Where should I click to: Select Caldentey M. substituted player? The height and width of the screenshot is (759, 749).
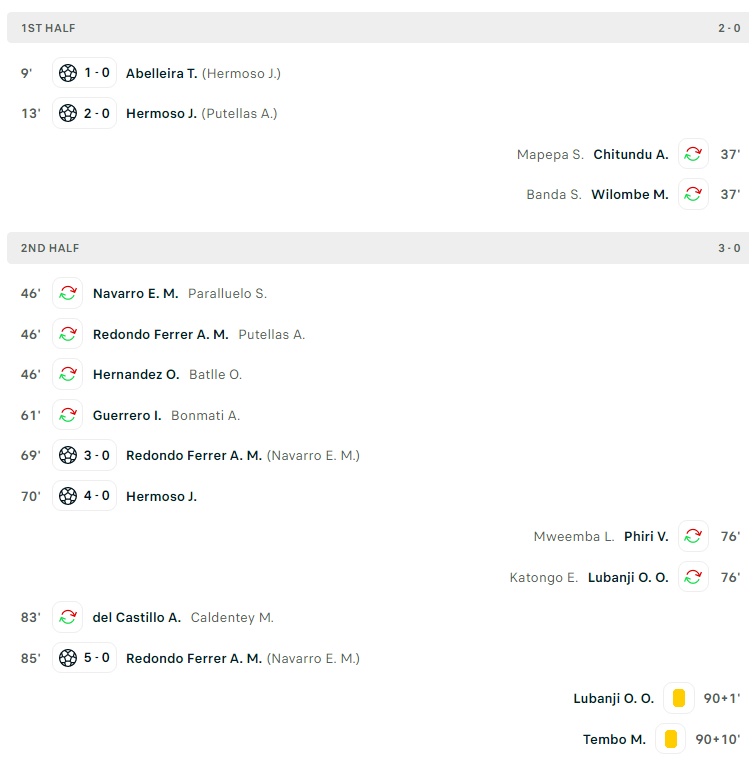coord(232,618)
